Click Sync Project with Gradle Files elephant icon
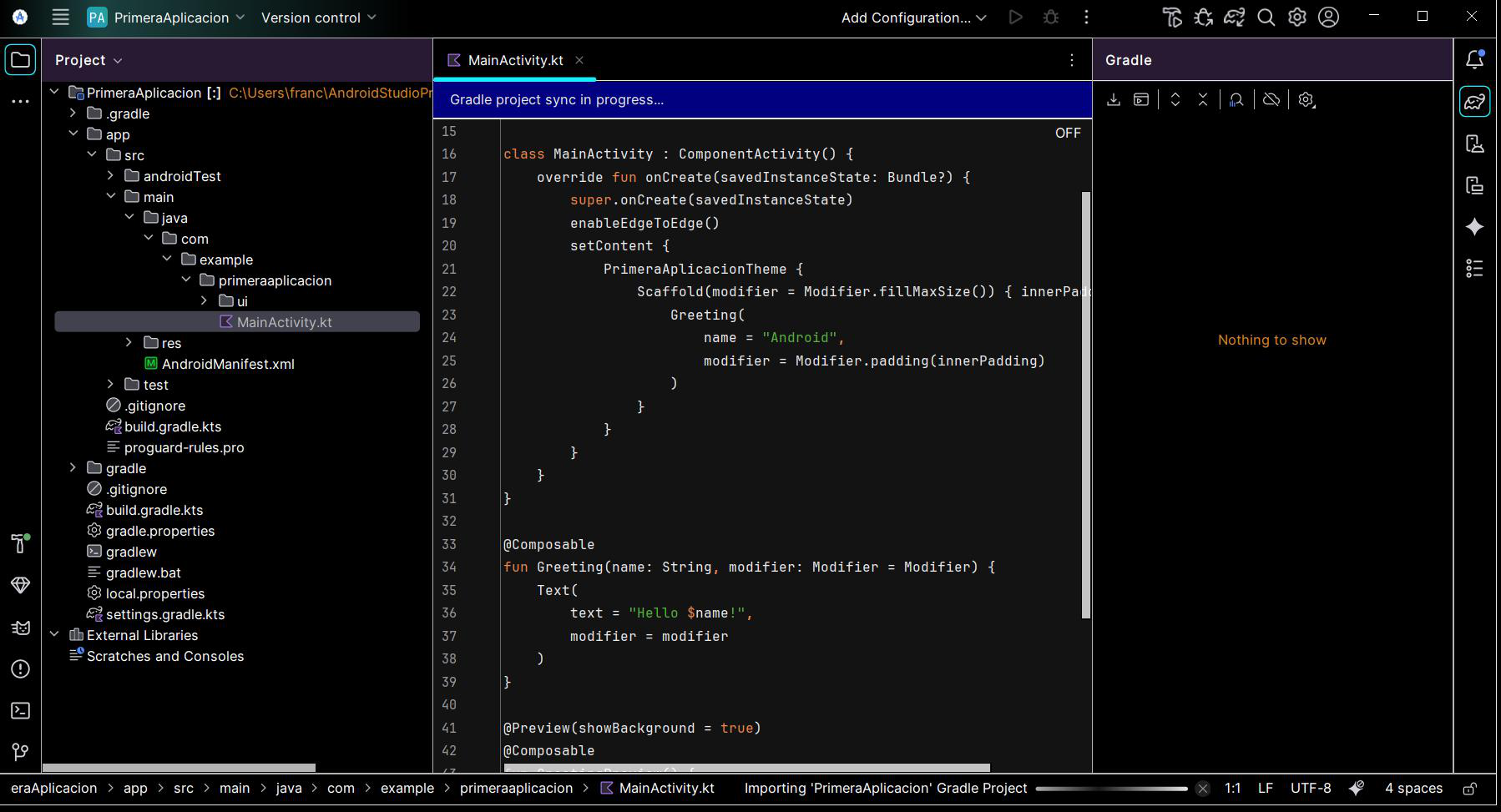This screenshot has height=812, width=1501. click(x=1235, y=18)
